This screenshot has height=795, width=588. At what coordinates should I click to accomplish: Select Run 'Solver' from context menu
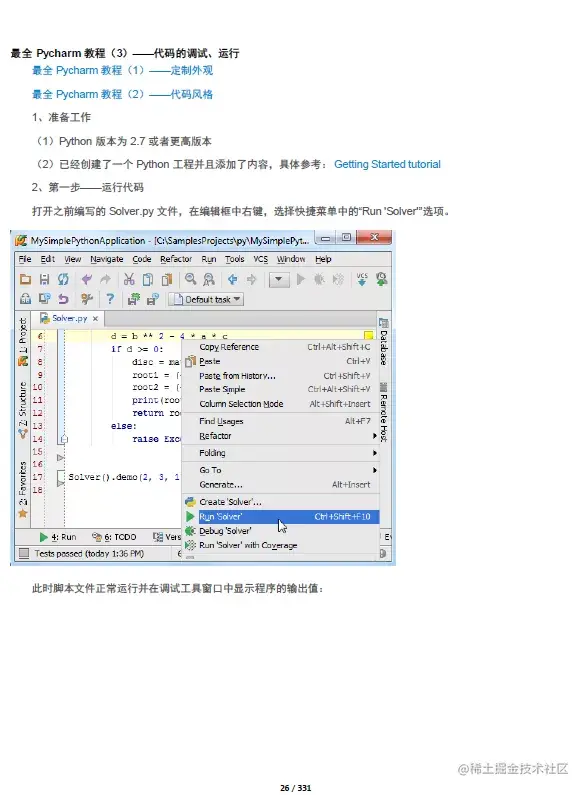[281, 517]
